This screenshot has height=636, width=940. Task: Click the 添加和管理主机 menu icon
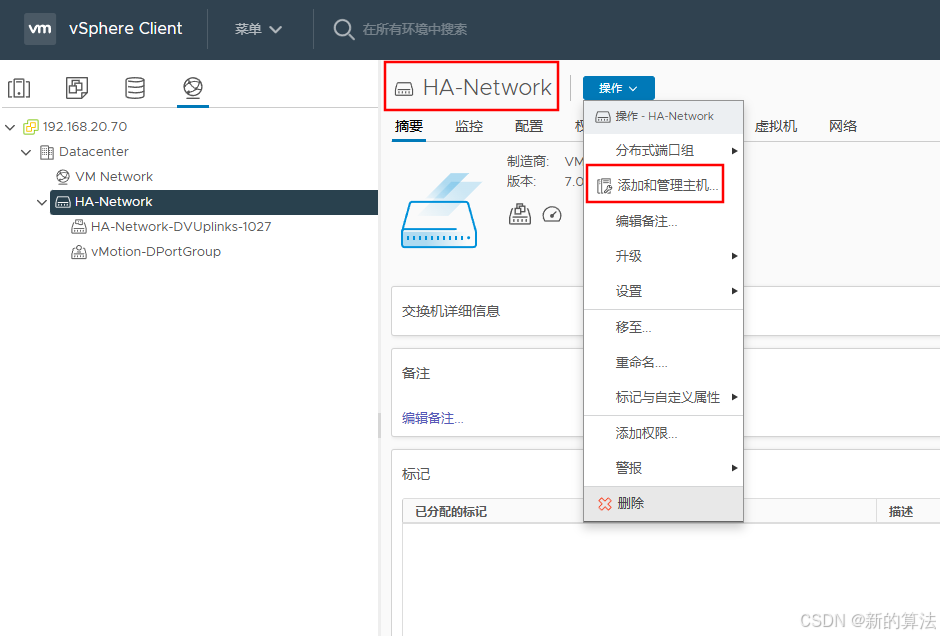604,186
